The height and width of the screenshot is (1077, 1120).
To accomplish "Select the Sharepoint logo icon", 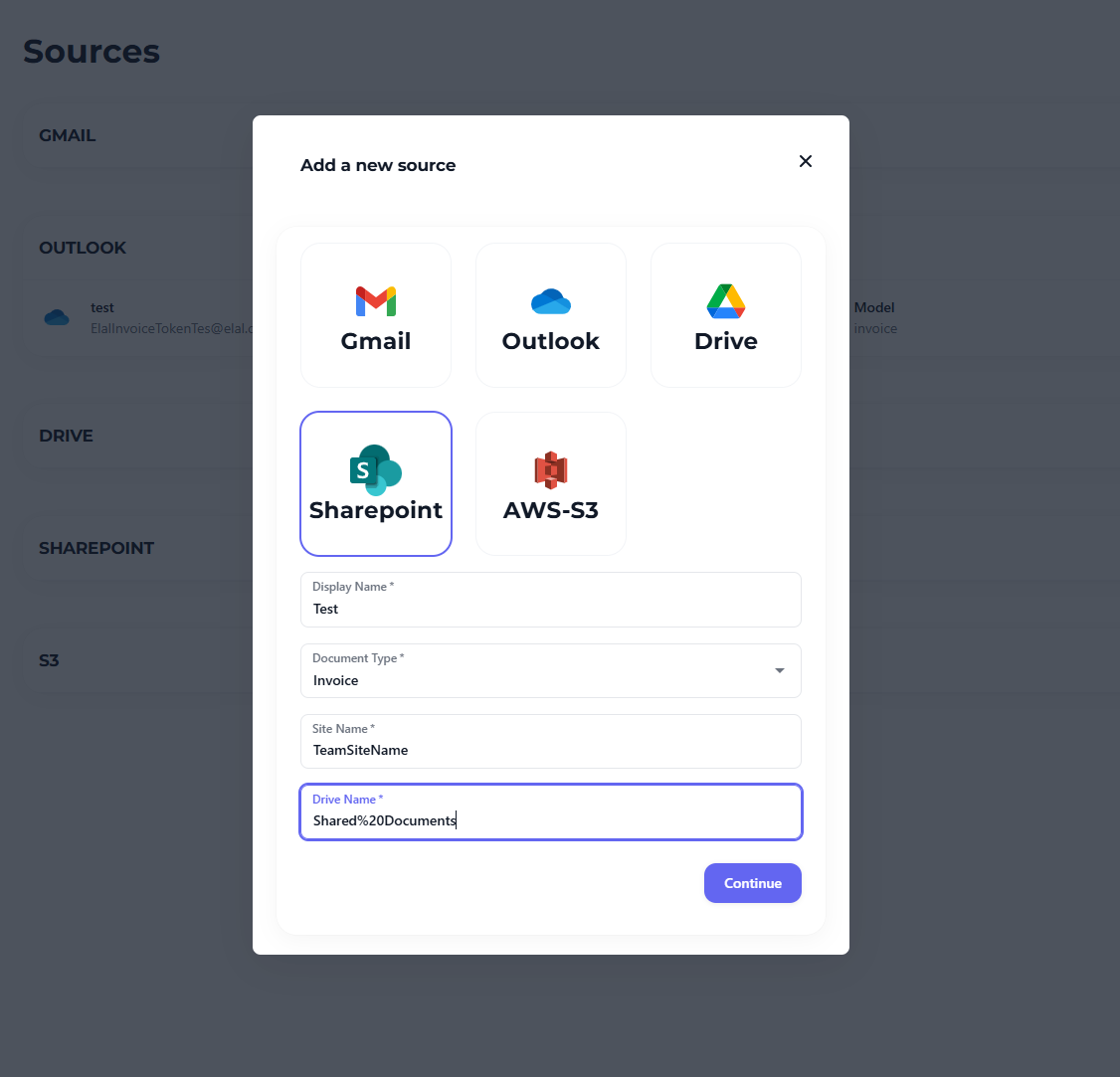I will click(x=376, y=470).
